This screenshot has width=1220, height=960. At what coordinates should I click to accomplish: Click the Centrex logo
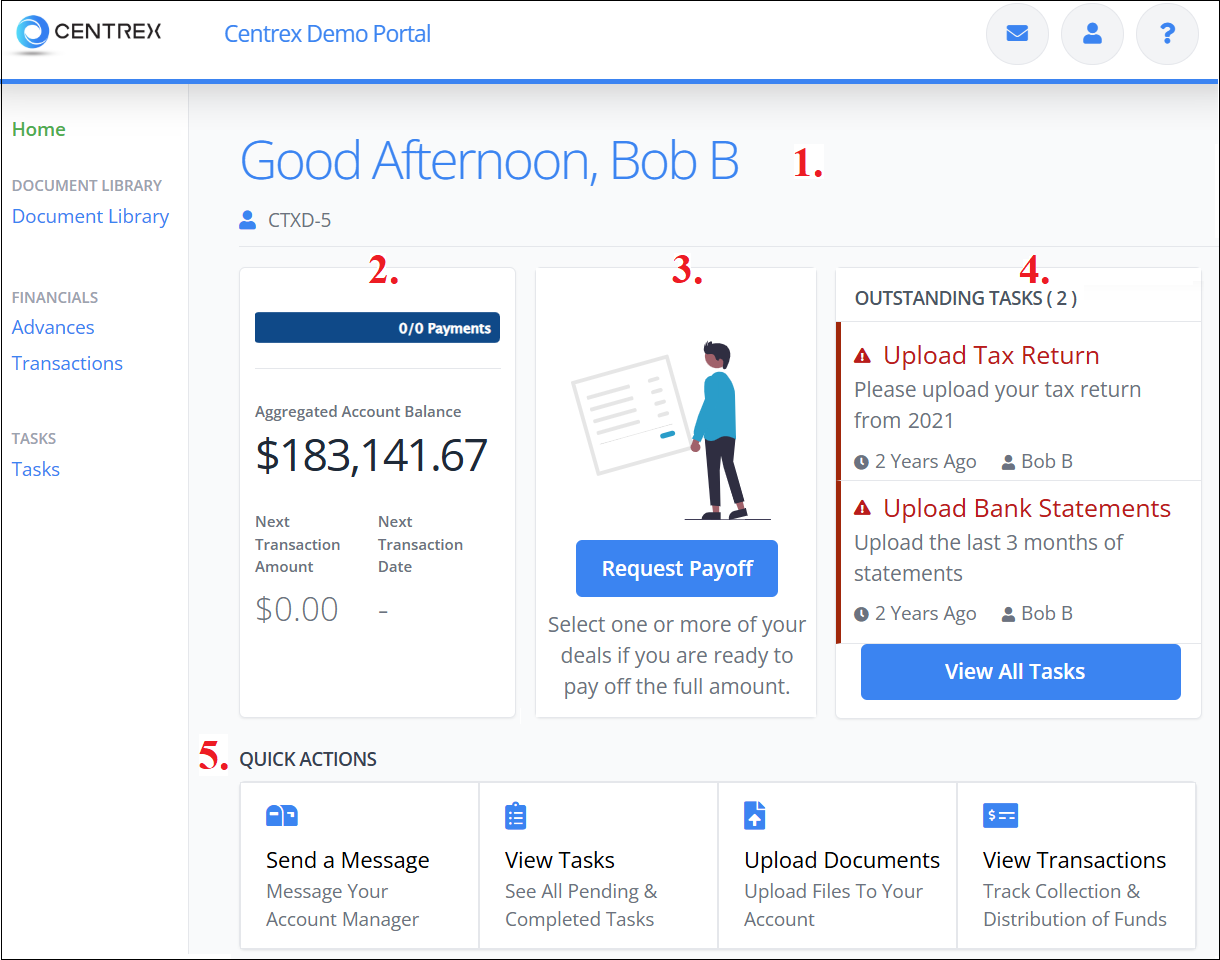(x=88, y=32)
